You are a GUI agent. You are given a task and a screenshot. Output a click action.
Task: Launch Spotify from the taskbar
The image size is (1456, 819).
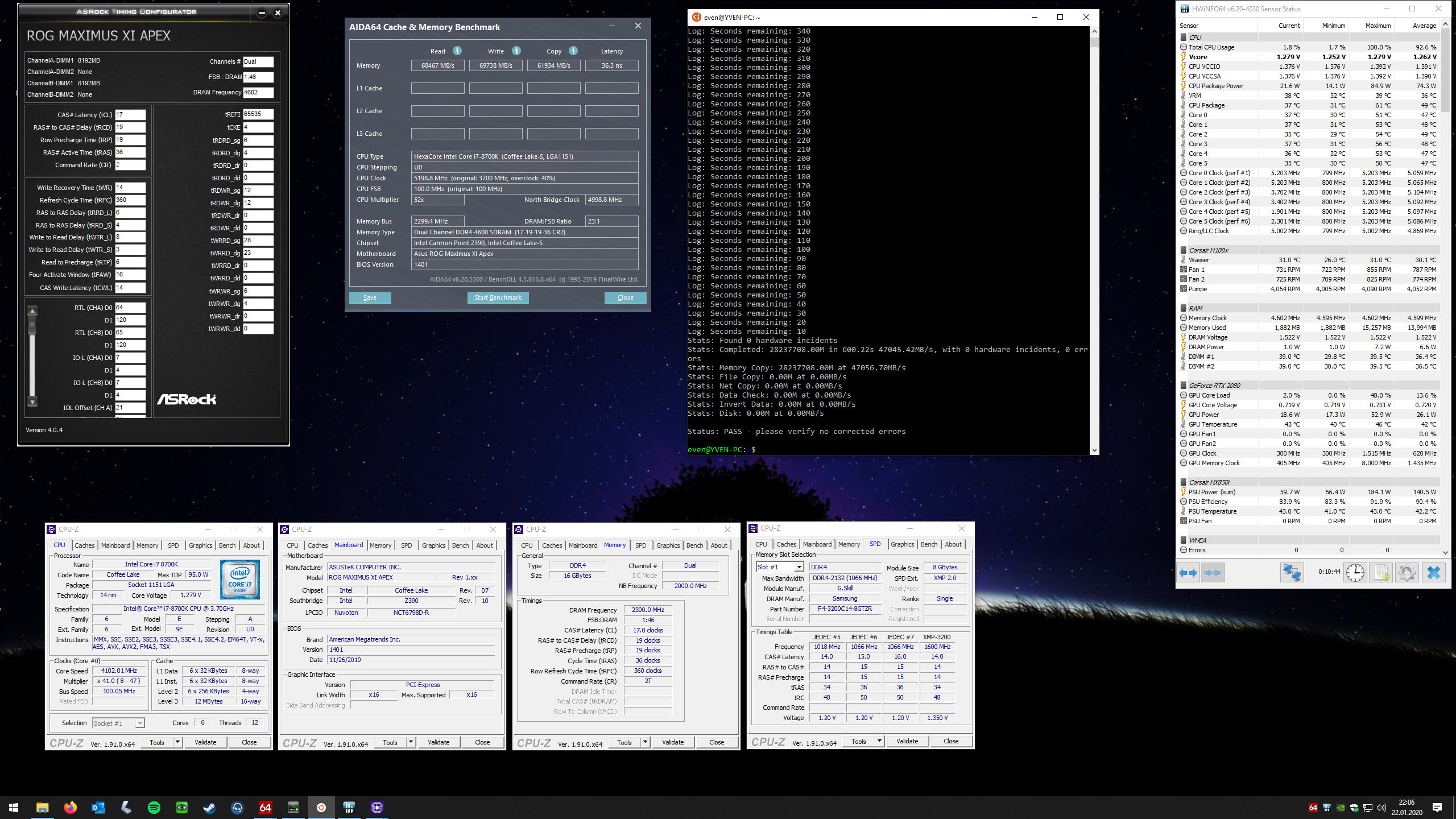point(154,808)
